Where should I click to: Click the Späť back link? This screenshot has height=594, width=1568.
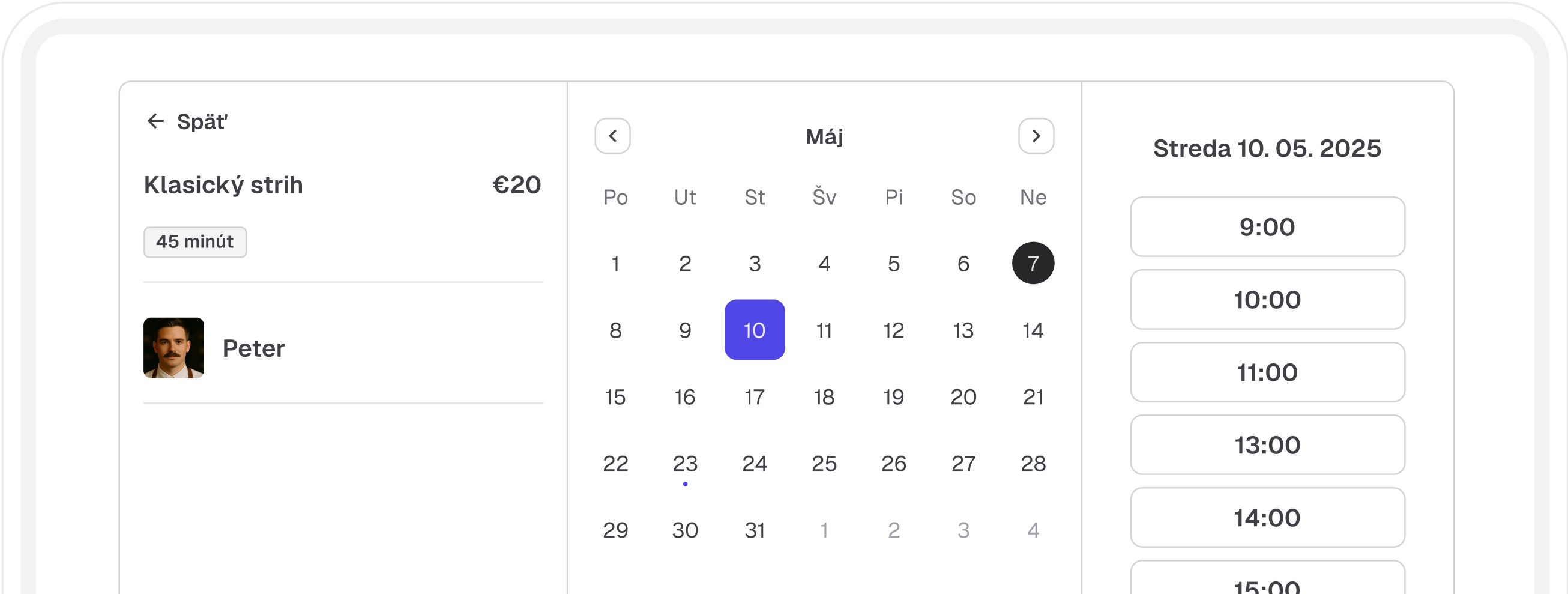[202, 122]
